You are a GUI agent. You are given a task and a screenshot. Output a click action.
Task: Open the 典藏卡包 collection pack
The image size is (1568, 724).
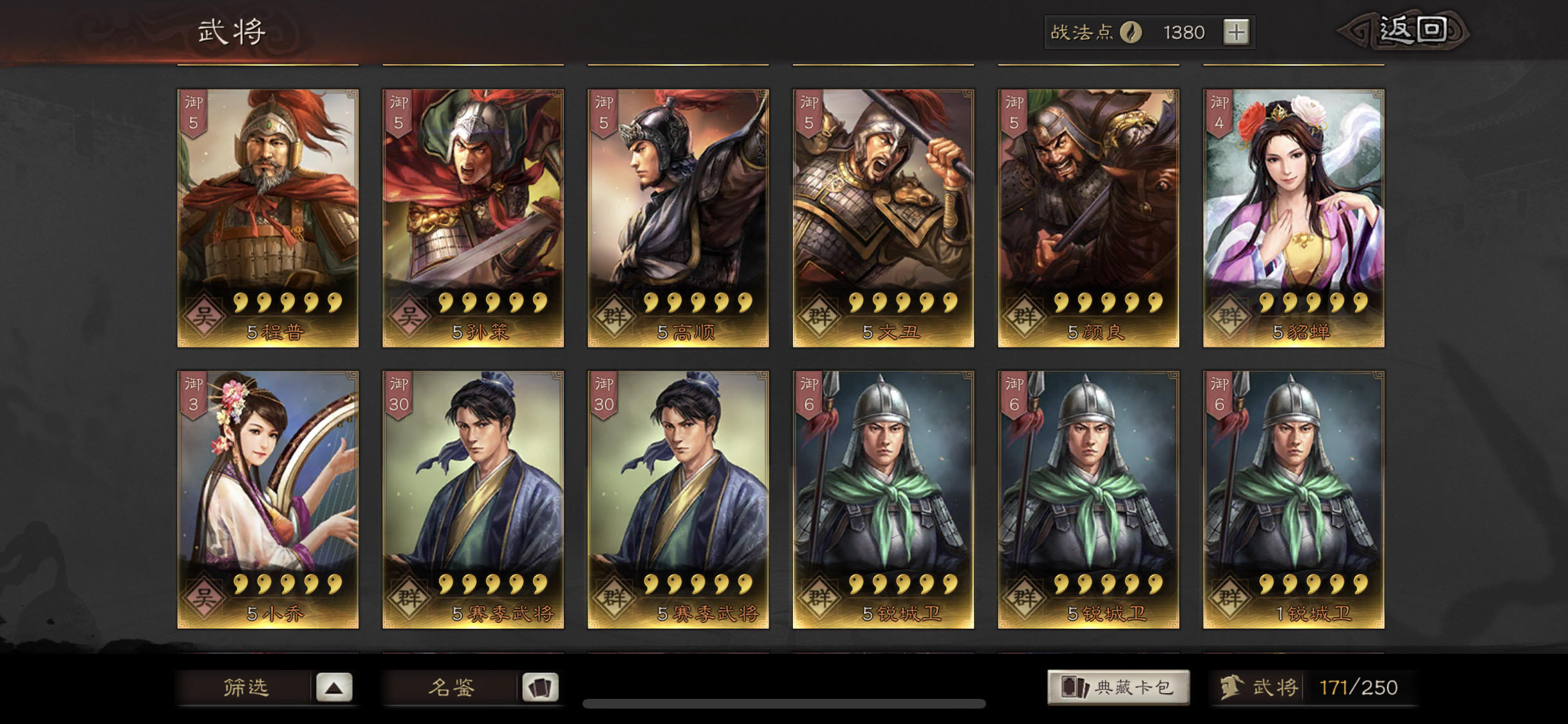pyautogui.click(x=1119, y=687)
